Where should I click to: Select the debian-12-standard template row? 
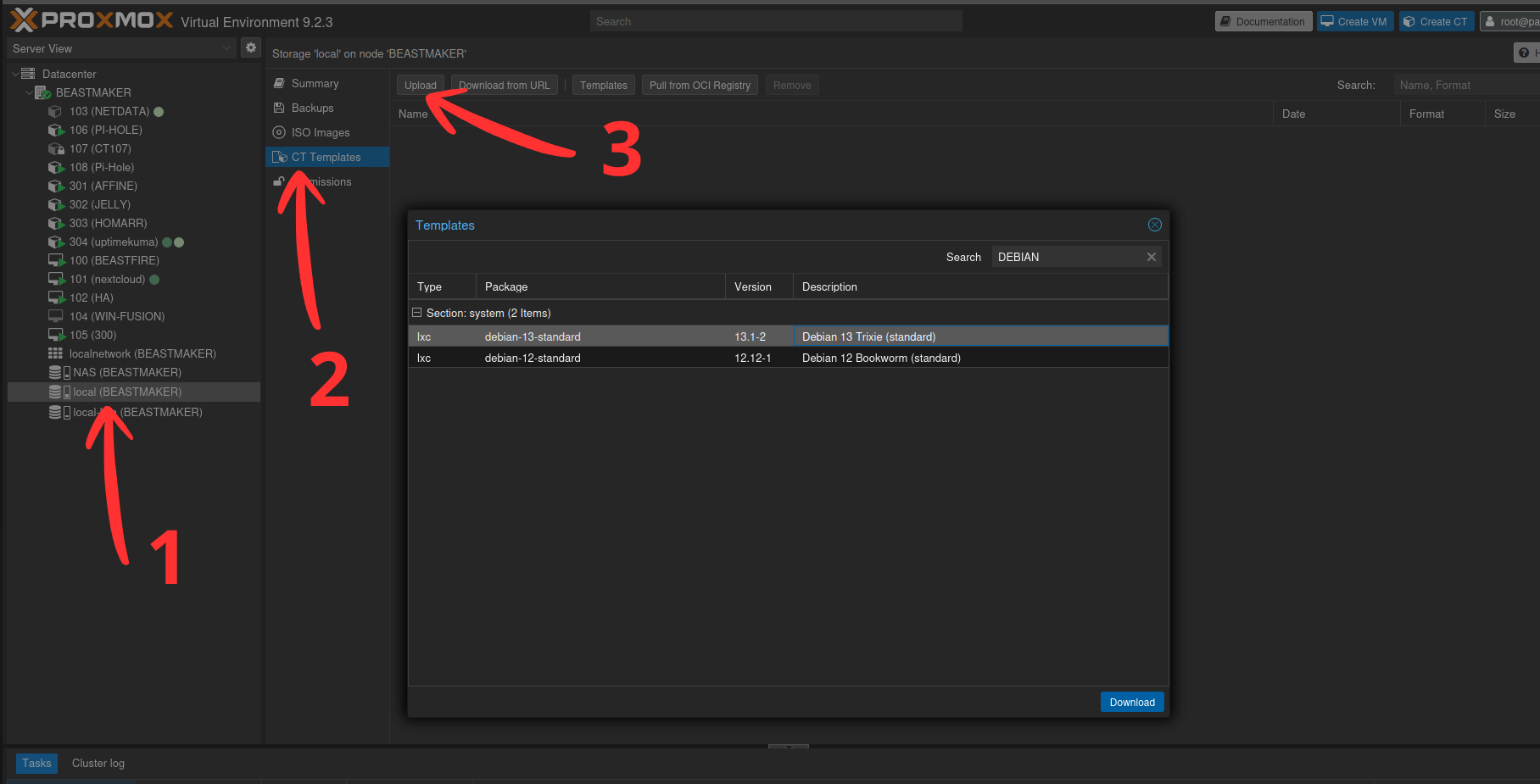788,358
